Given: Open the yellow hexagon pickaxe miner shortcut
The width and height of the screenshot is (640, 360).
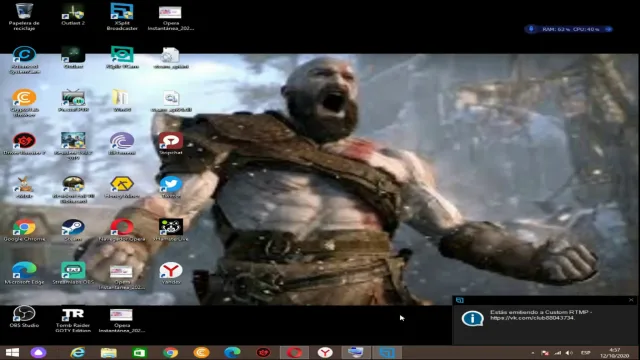Looking at the screenshot, I should point(122,187).
